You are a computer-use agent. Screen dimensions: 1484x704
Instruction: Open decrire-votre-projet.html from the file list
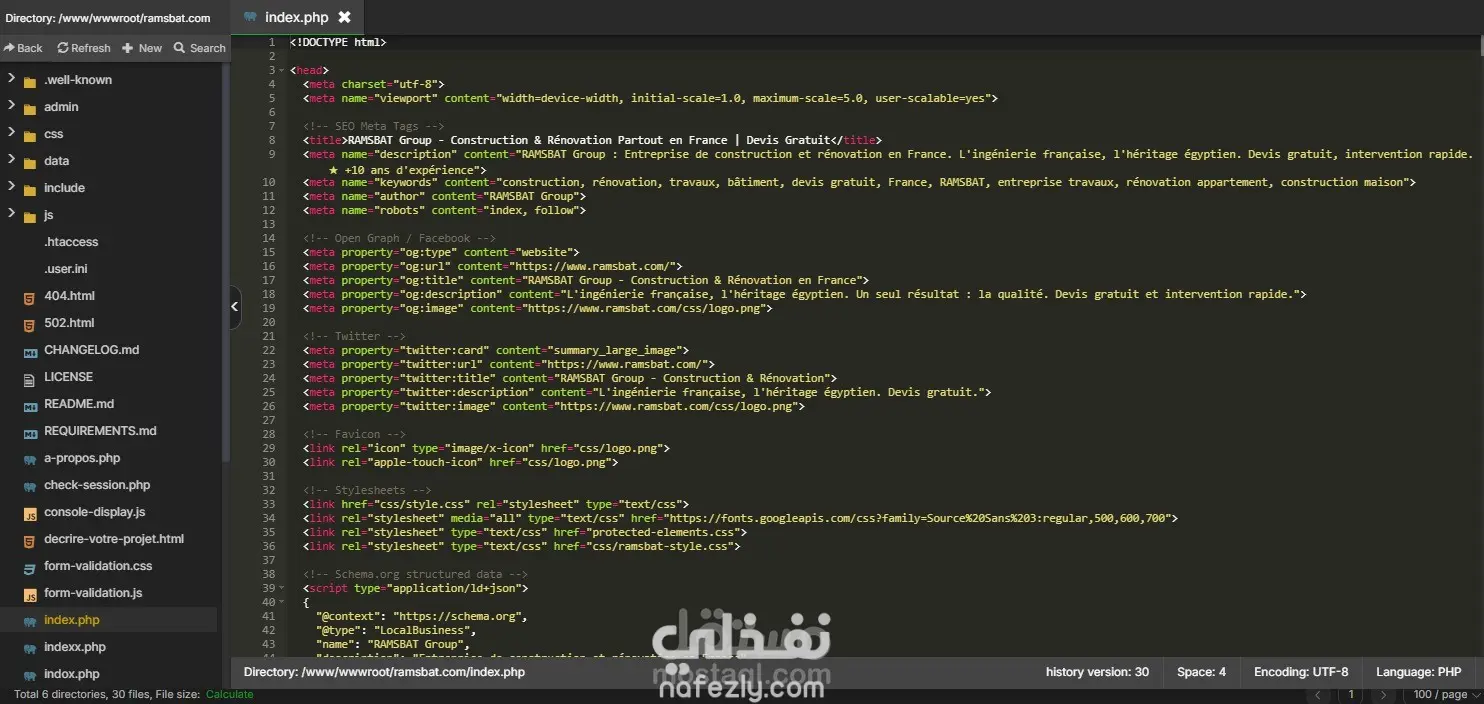point(114,539)
